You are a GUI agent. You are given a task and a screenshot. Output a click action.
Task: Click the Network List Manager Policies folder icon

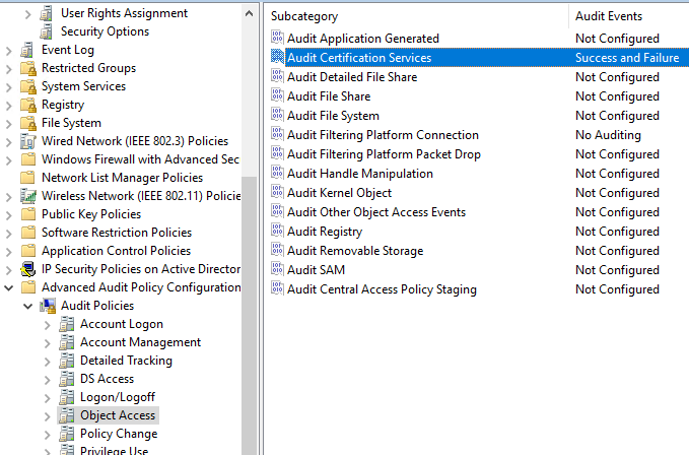click(29, 178)
